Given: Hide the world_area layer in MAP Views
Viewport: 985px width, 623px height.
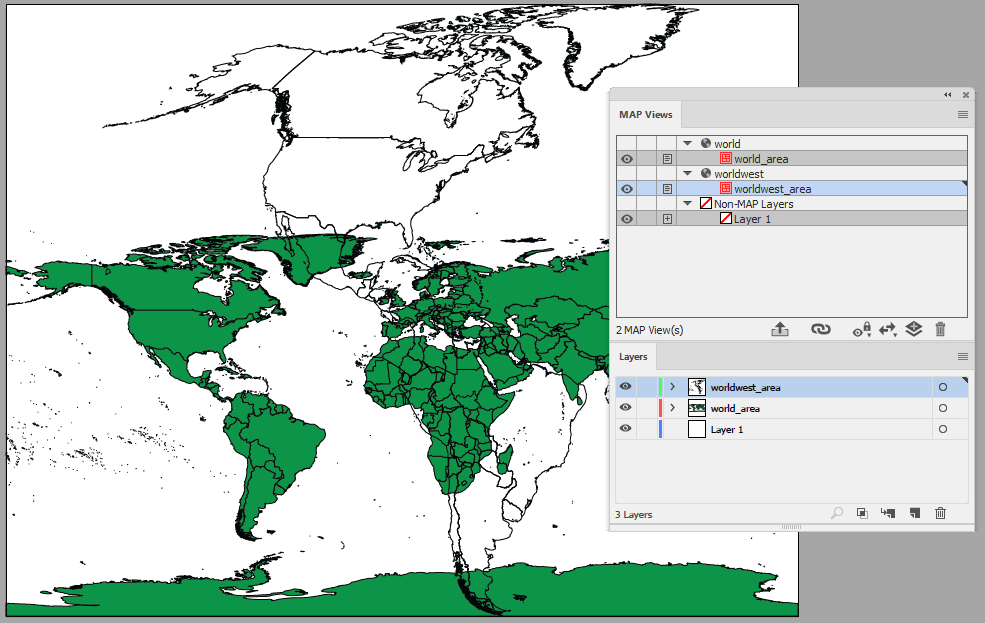Looking at the screenshot, I should [625, 158].
